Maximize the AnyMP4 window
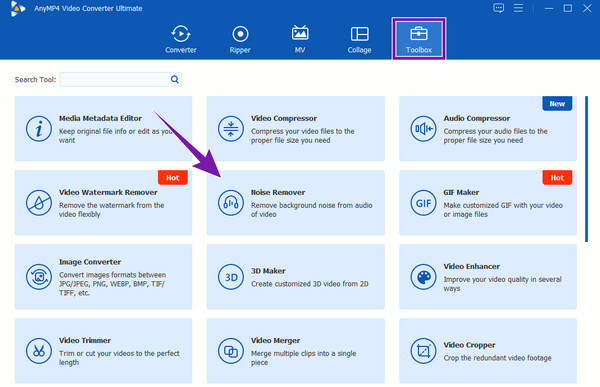This screenshot has width=600, height=387. 567,8
